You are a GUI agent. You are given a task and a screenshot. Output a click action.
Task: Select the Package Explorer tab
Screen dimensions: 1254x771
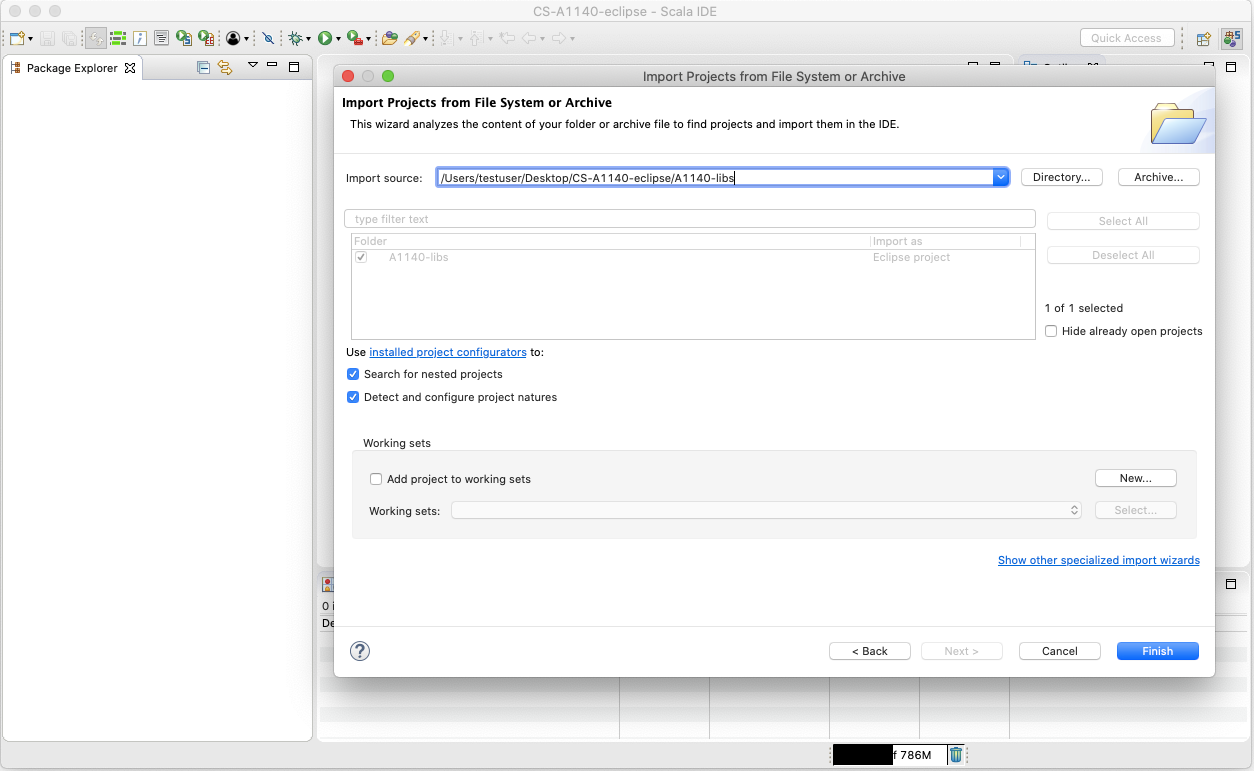coord(72,68)
